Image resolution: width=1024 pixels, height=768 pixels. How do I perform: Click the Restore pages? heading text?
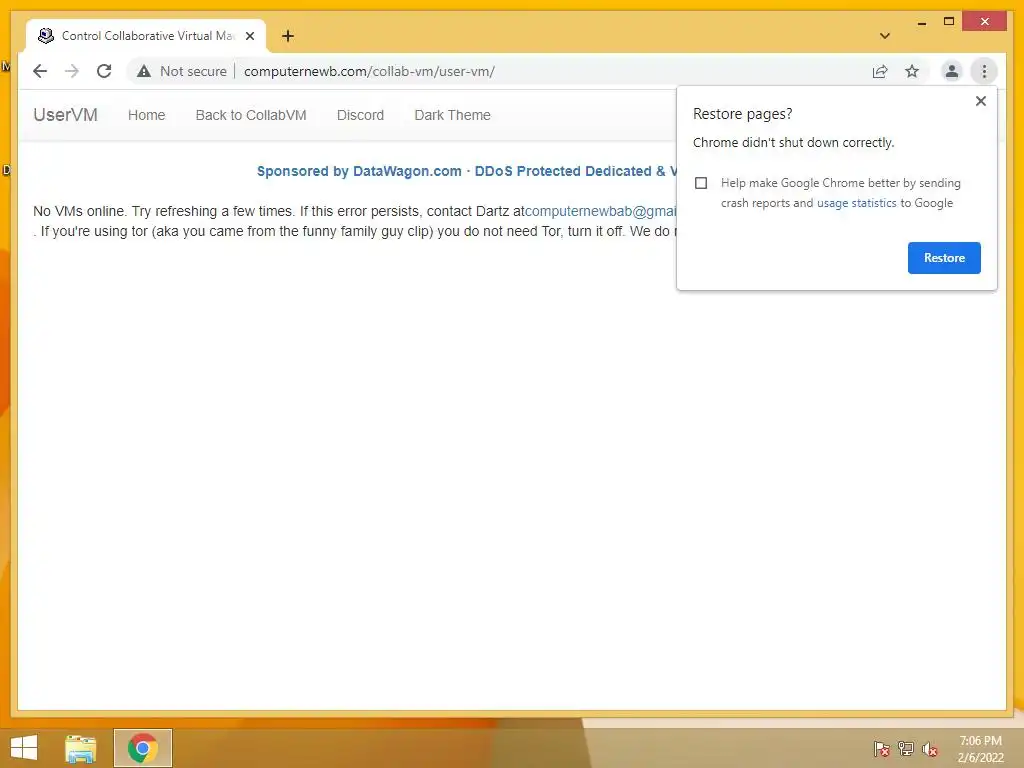pyautogui.click(x=743, y=114)
